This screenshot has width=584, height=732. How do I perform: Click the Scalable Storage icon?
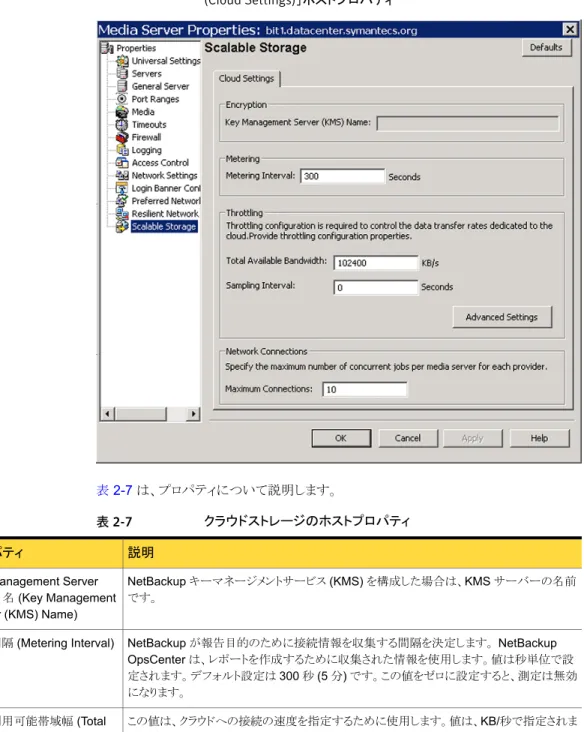122,226
